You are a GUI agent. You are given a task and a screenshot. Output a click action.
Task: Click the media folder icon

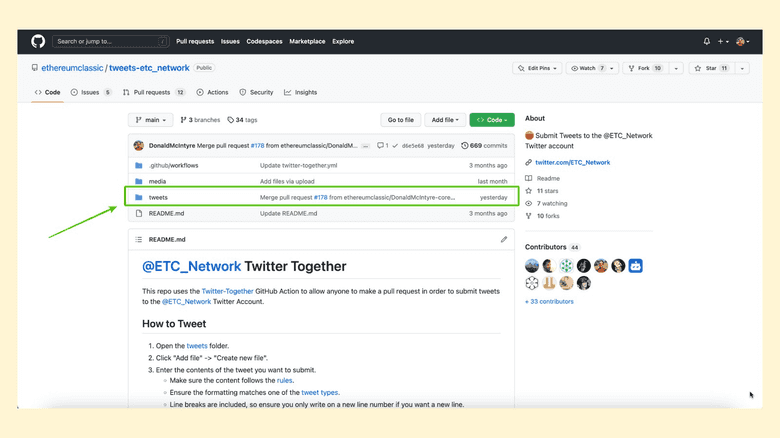[138, 181]
